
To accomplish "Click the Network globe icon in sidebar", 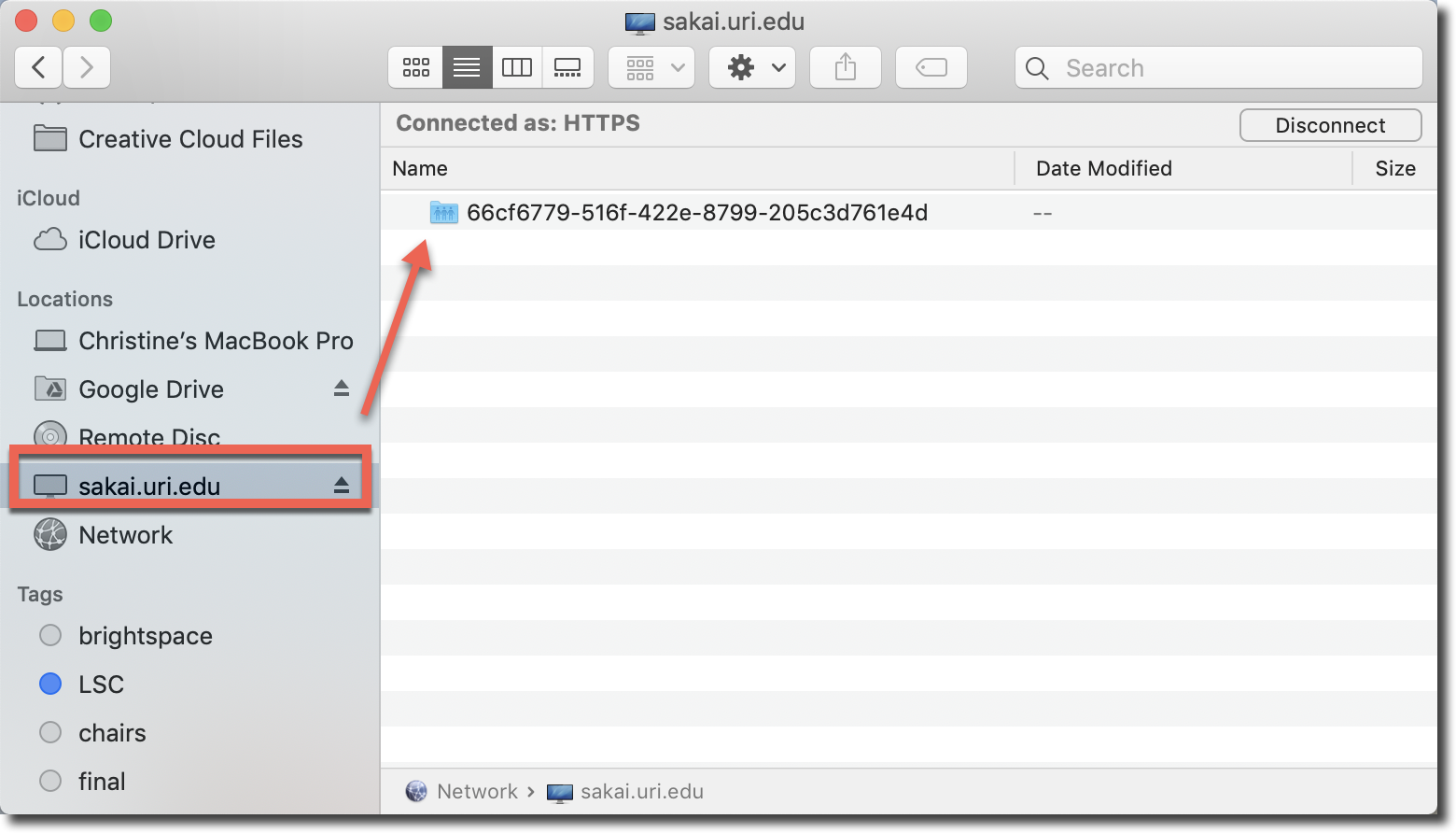I will [50, 535].
